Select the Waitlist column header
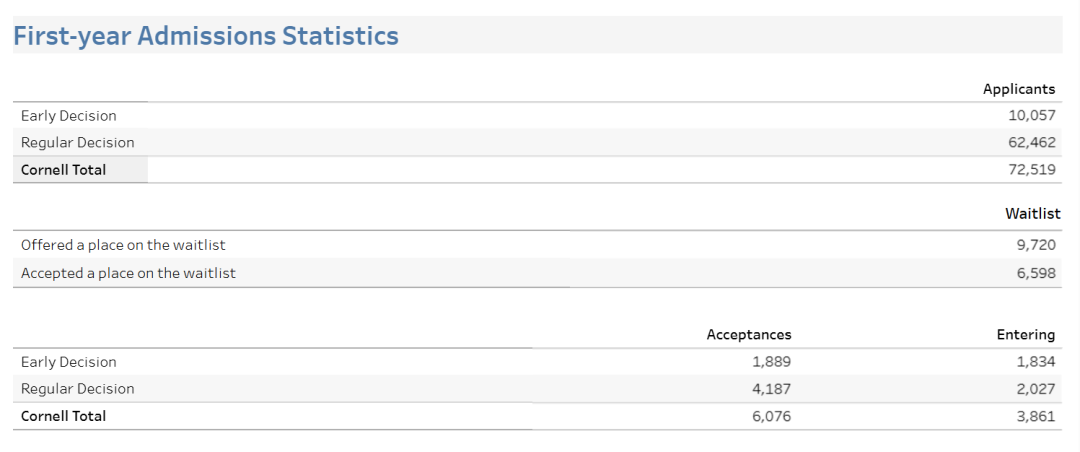The height and width of the screenshot is (452, 1080). point(1032,214)
